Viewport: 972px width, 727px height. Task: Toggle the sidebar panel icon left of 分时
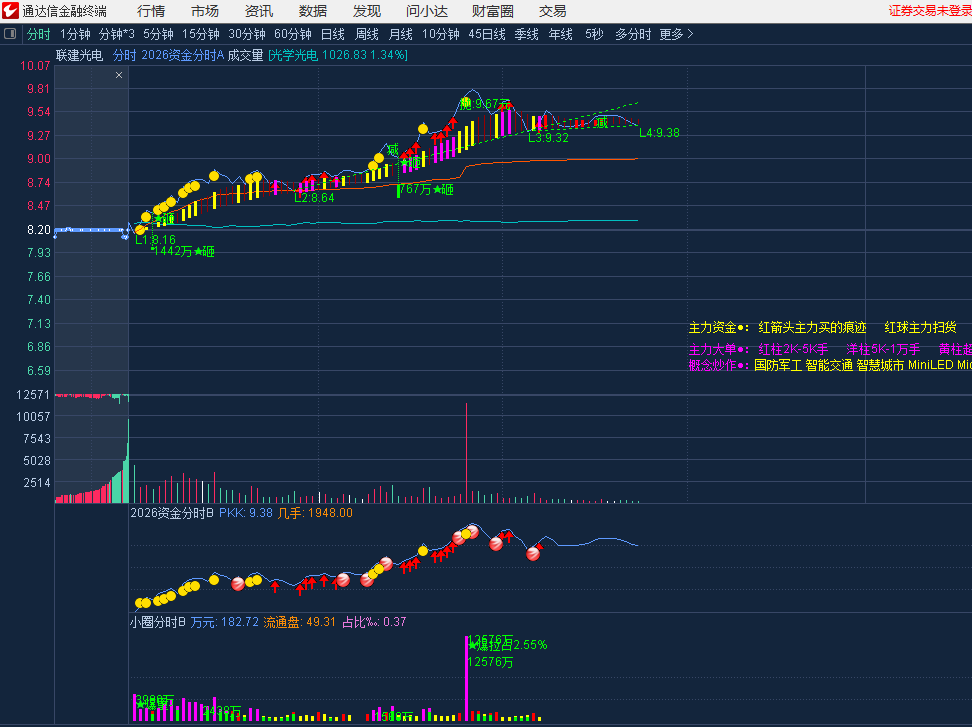pos(11,34)
